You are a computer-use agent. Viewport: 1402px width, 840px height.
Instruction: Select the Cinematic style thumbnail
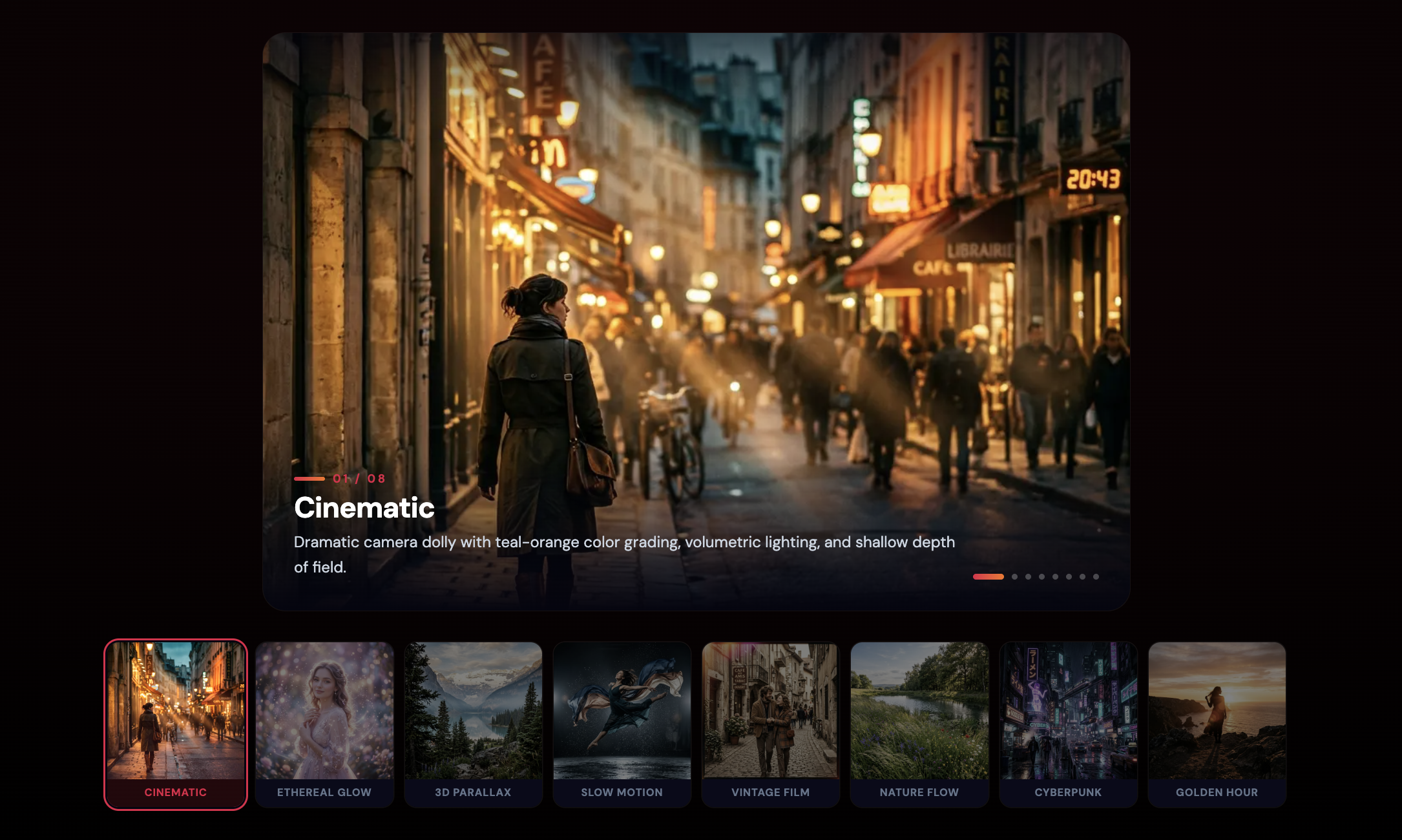[175, 724]
